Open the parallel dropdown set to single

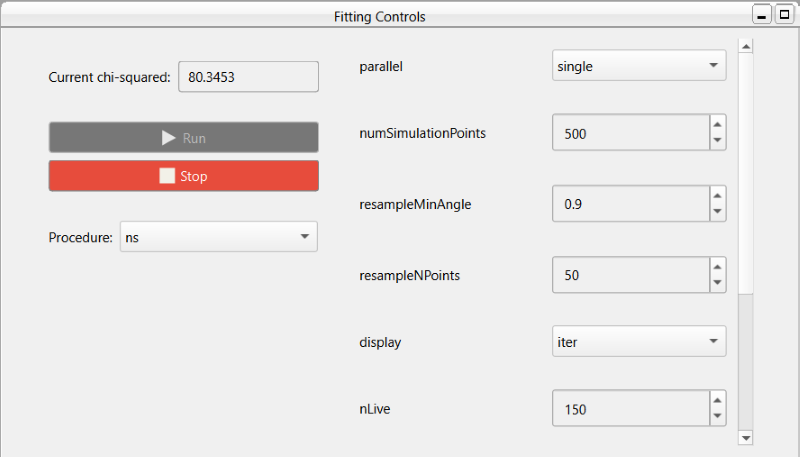(x=639, y=65)
